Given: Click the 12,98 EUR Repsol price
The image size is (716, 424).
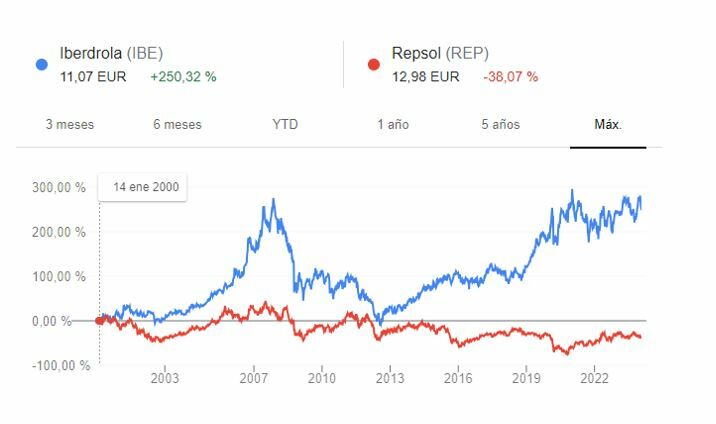Looking at the screenshot, I should tap(425, 76).
